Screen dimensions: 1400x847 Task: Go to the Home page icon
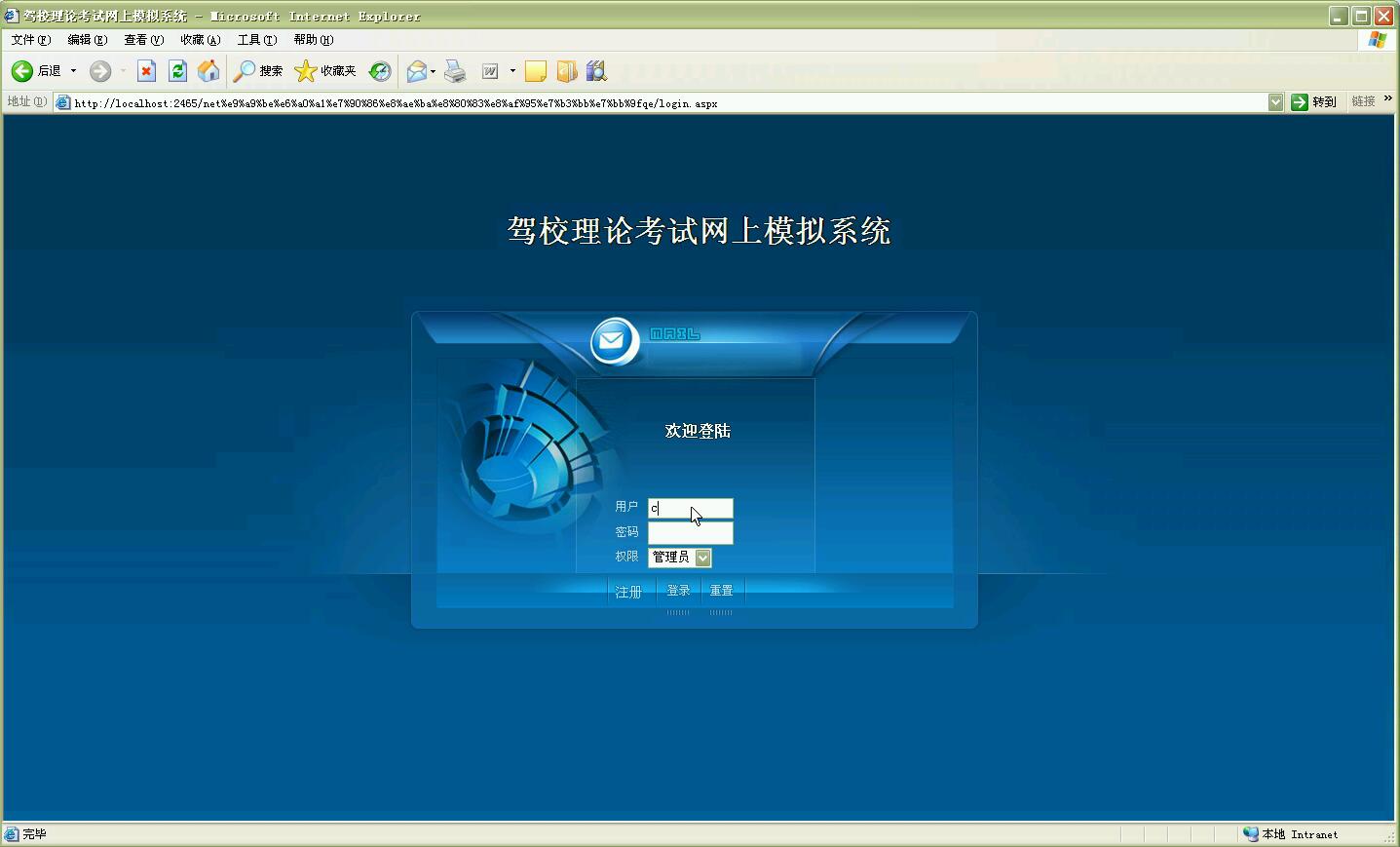[x=208, y=71]
